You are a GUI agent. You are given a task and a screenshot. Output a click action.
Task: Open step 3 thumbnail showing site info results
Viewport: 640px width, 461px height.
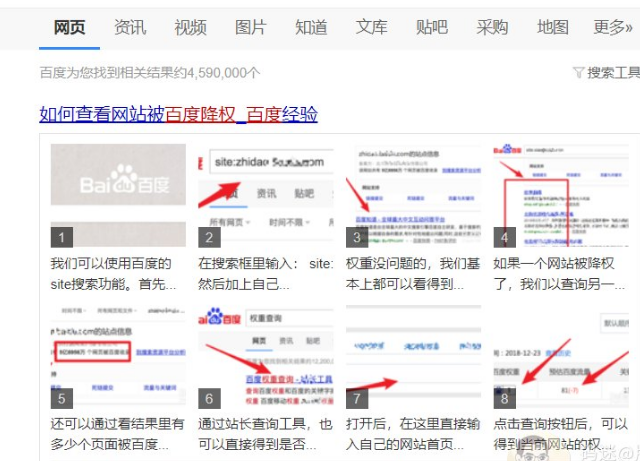coord(413,196)
